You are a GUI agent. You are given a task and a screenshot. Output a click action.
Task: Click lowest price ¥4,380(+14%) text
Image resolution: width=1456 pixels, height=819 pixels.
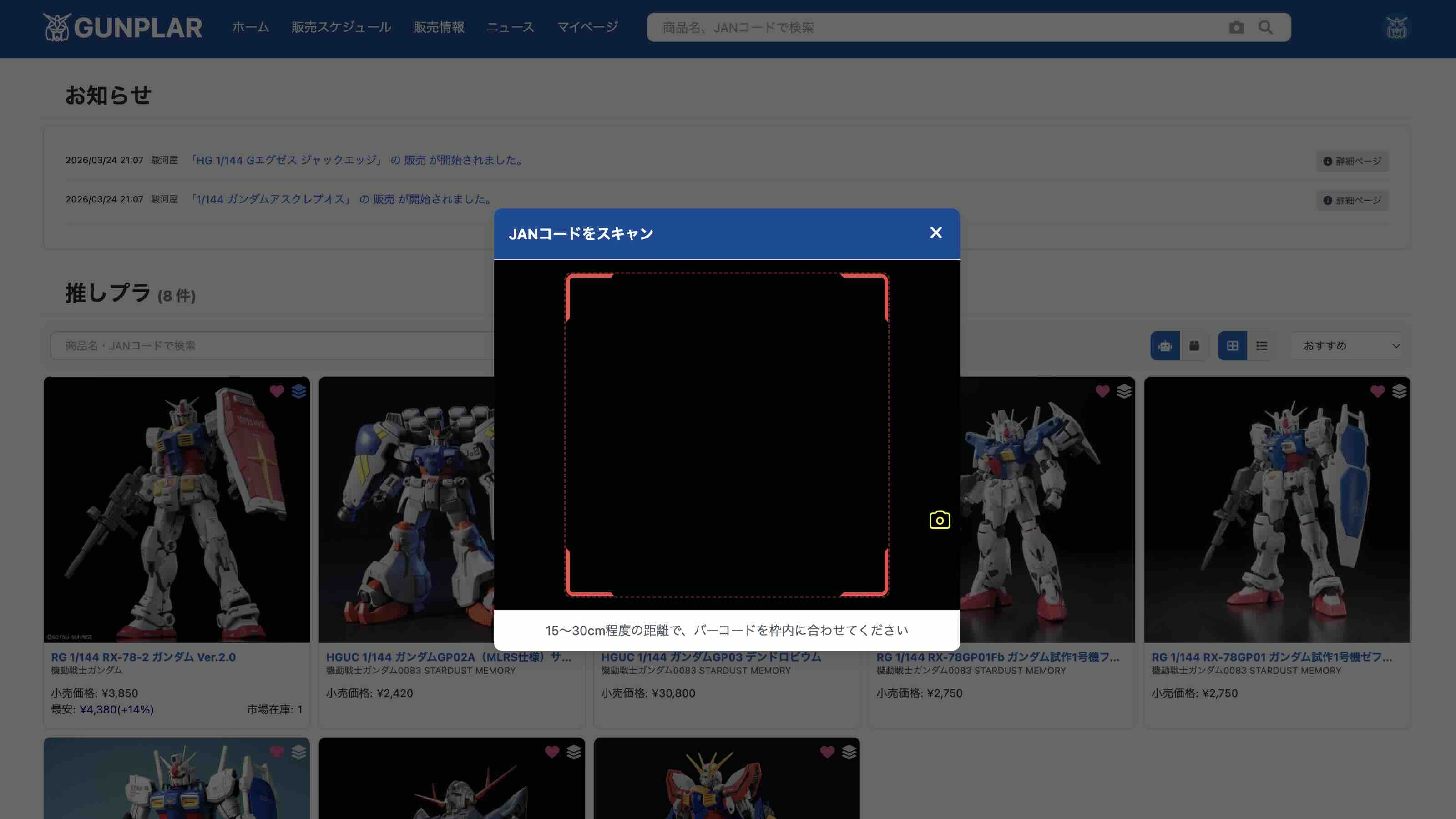click(x=116, y=709)
